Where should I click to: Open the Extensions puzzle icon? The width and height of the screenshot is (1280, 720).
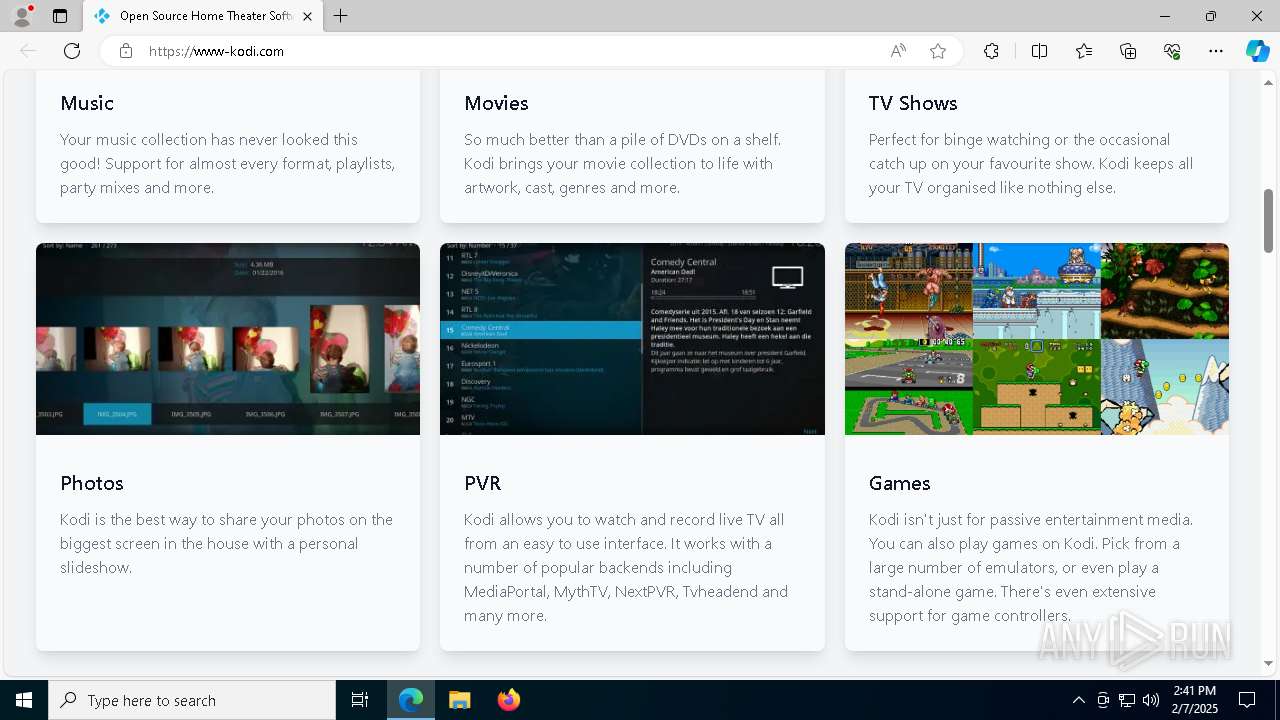pyautogui.click(x=991, y=51)
